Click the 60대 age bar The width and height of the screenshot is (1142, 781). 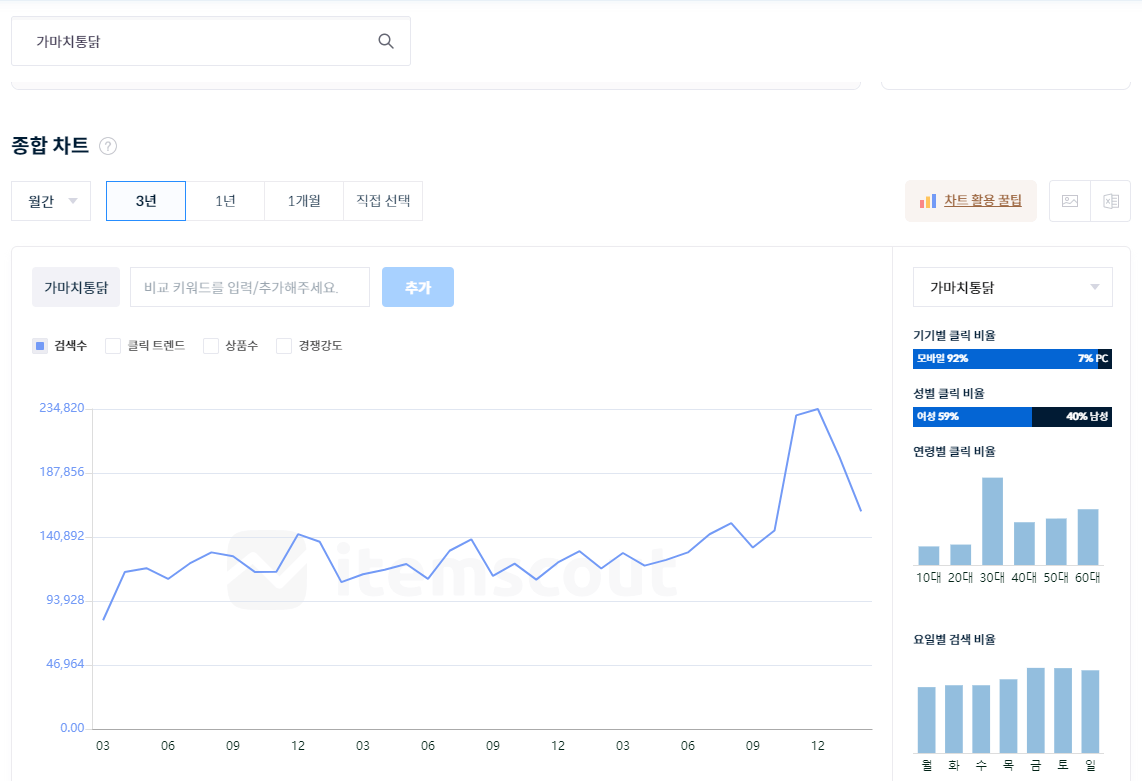(x=1088, y=537)
